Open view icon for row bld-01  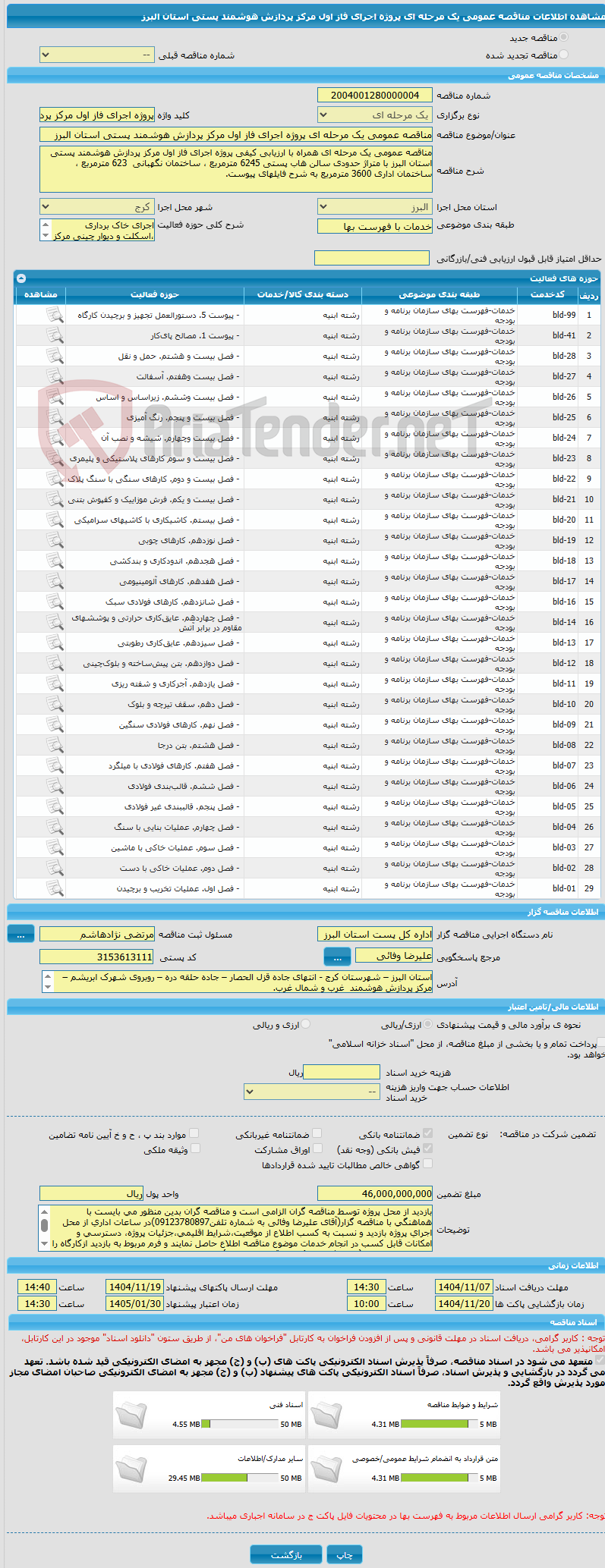[x=55, y=888]
